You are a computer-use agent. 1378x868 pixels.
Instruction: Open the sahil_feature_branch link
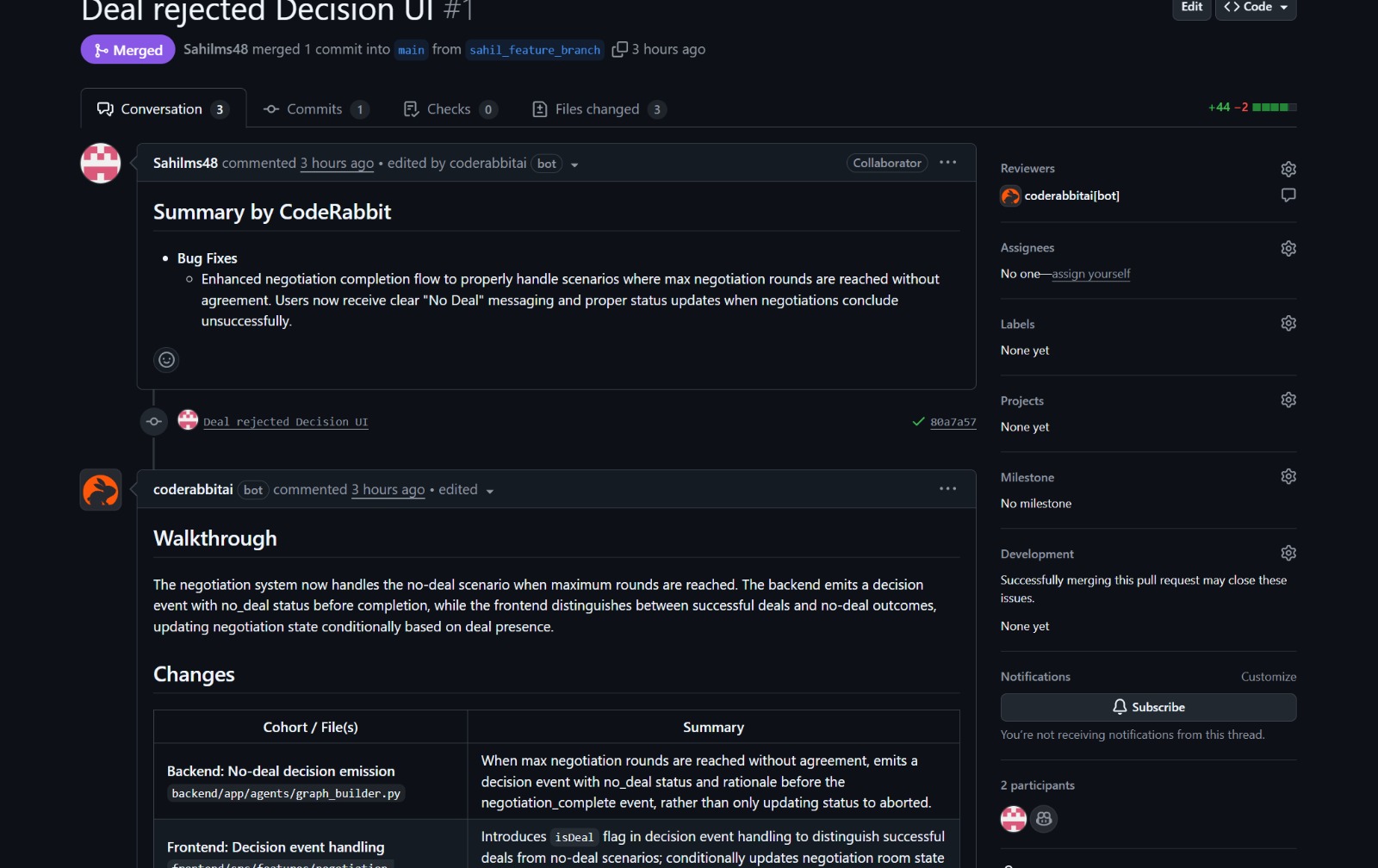click(x=535, y=50)
